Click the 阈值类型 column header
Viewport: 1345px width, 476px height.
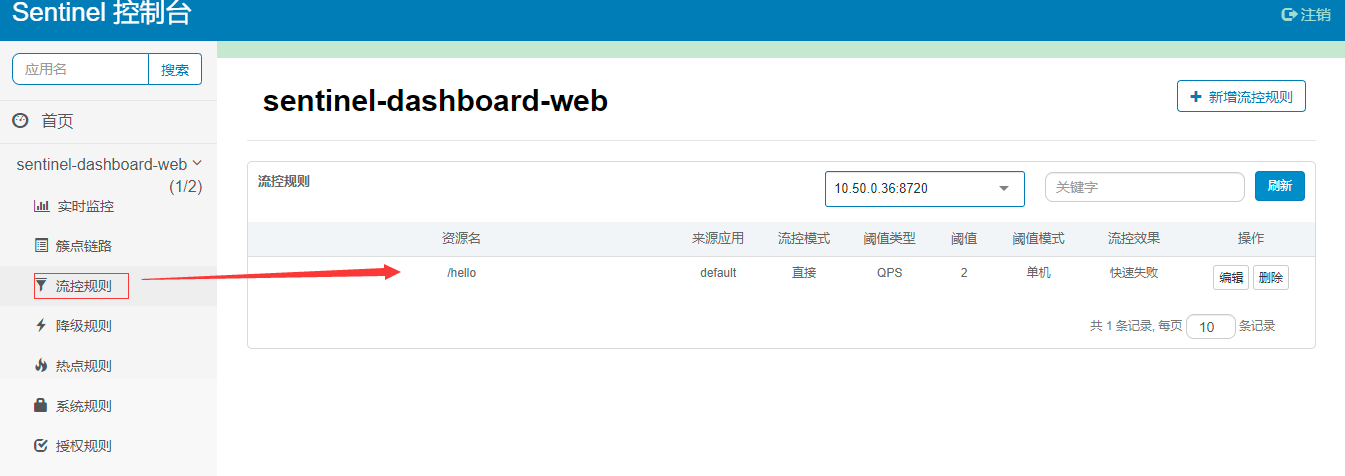click(889, 238)
